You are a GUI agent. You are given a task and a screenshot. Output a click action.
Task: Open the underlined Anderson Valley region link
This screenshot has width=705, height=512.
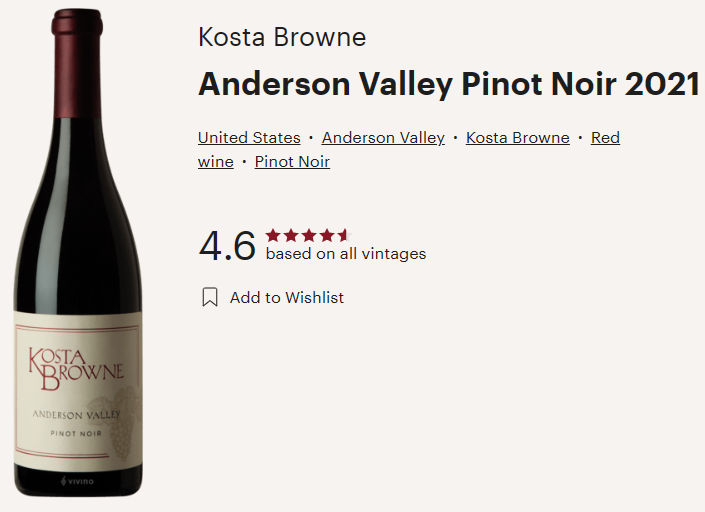coord(383,138)
